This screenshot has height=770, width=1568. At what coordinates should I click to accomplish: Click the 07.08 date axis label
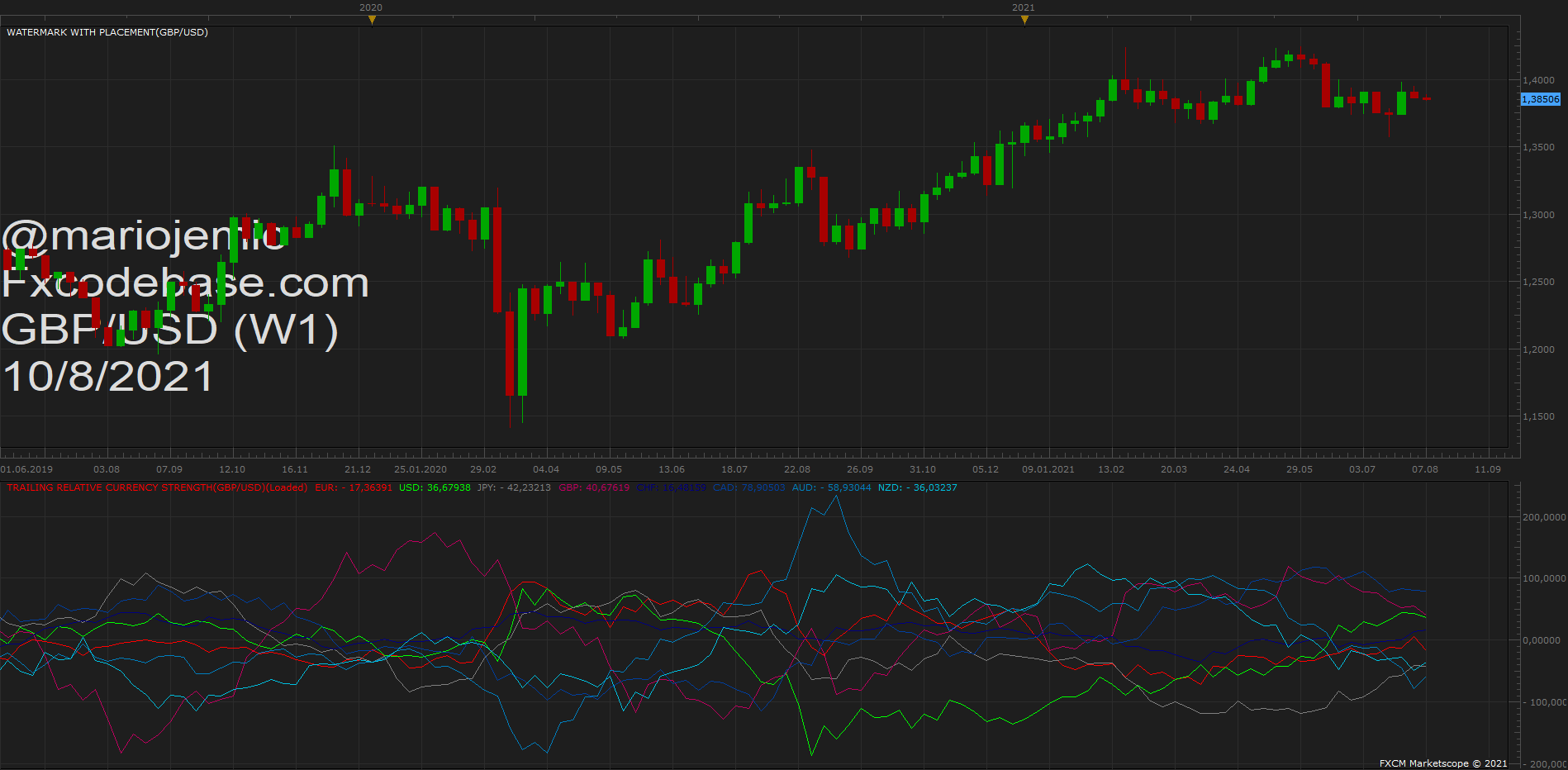1425,469
